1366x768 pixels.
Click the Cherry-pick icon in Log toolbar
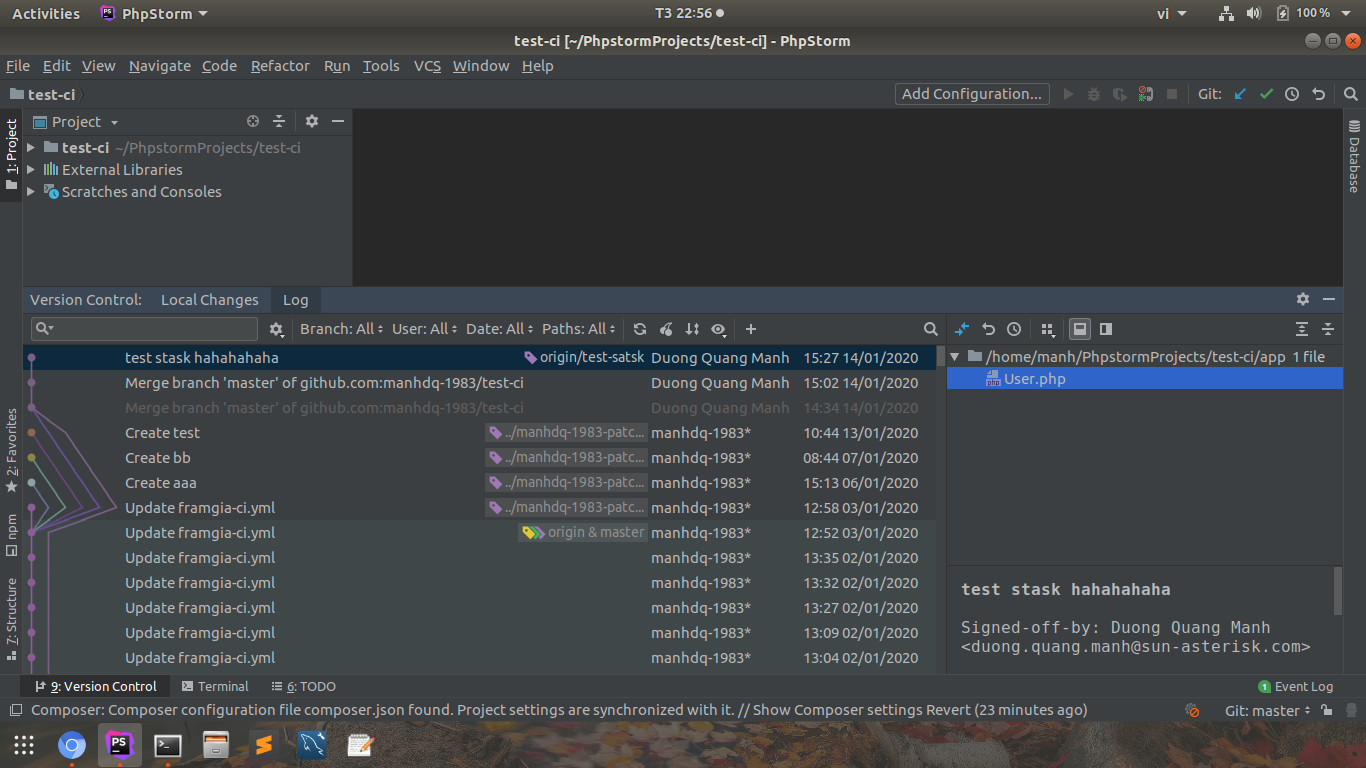point(666,329)
